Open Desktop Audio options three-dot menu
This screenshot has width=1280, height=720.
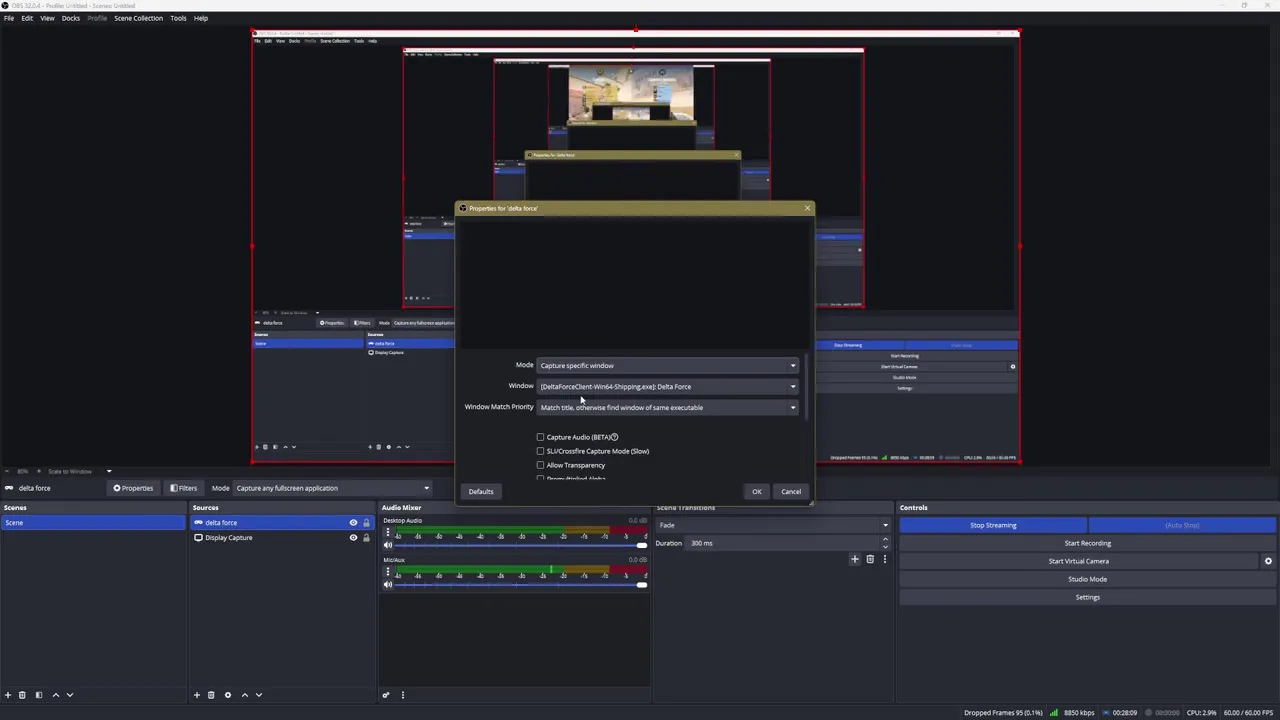(388, 533)
